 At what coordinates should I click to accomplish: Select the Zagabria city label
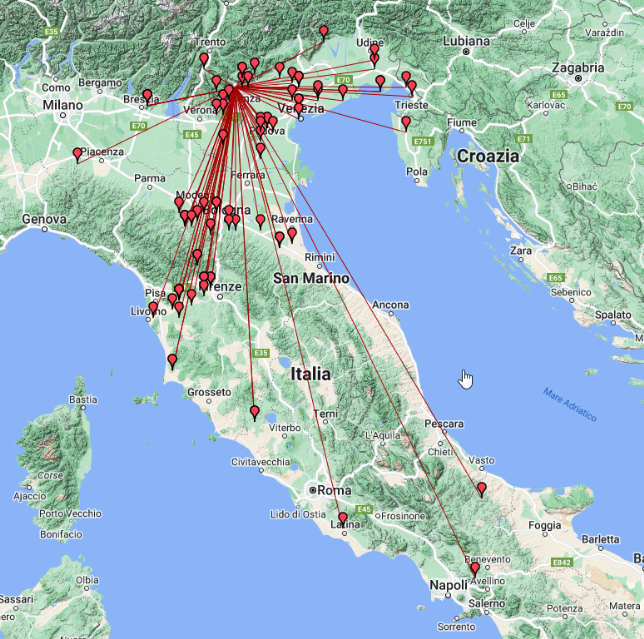click(576, 68)
